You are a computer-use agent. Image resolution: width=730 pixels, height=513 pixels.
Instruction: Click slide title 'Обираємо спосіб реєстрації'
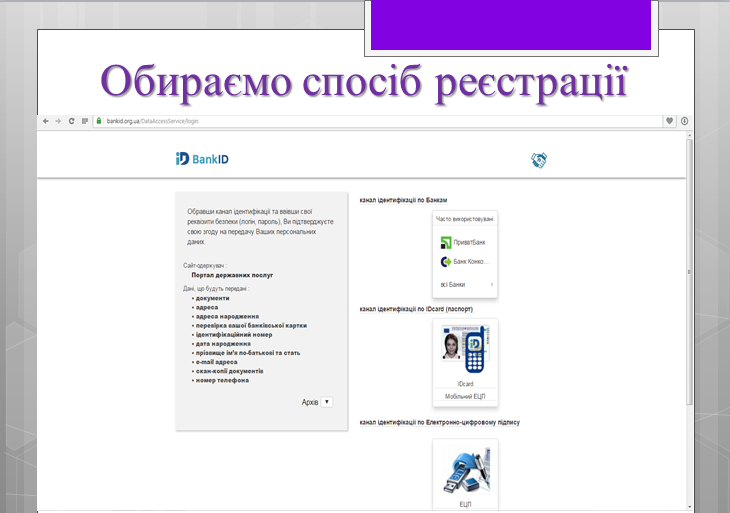click(x=364, y=82)
